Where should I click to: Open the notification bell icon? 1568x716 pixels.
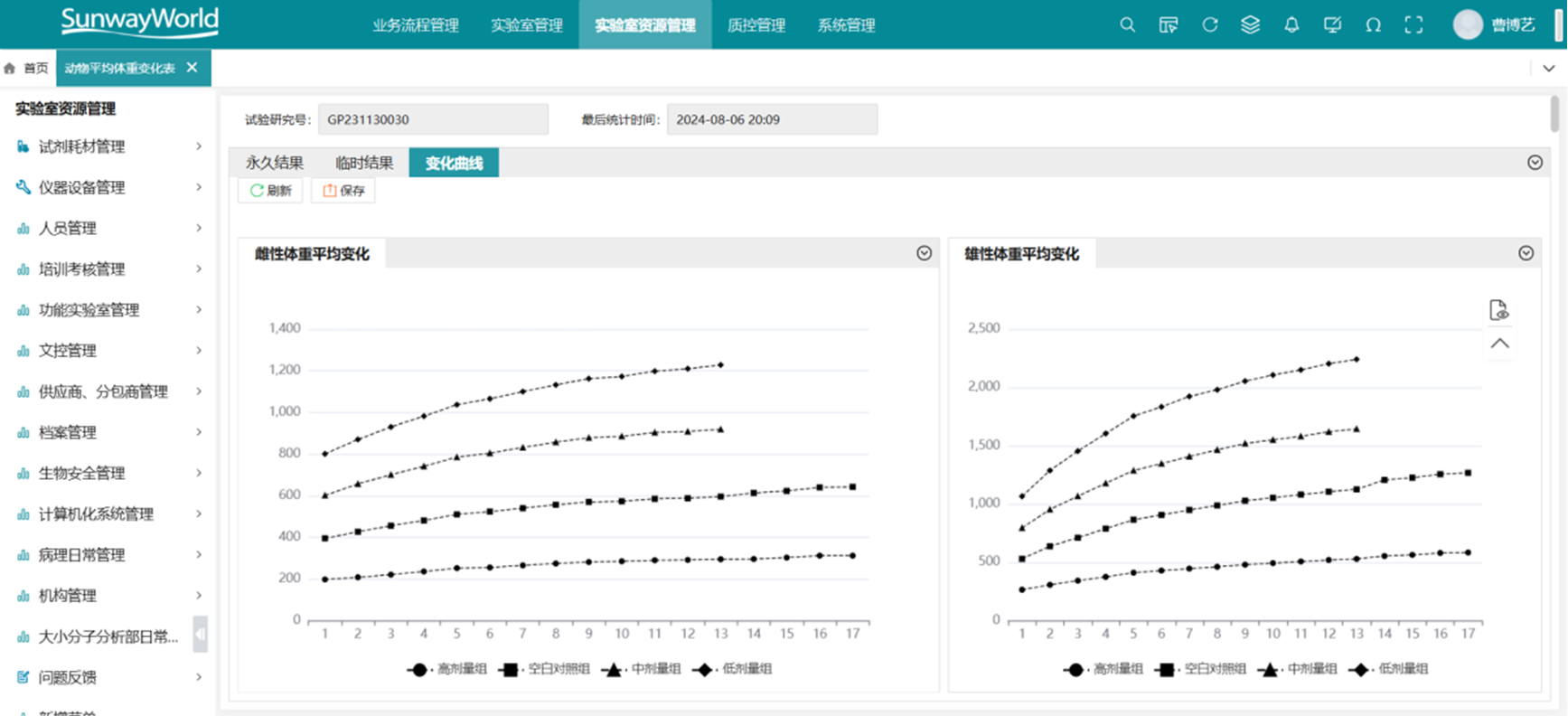(x=1291, y=25)
